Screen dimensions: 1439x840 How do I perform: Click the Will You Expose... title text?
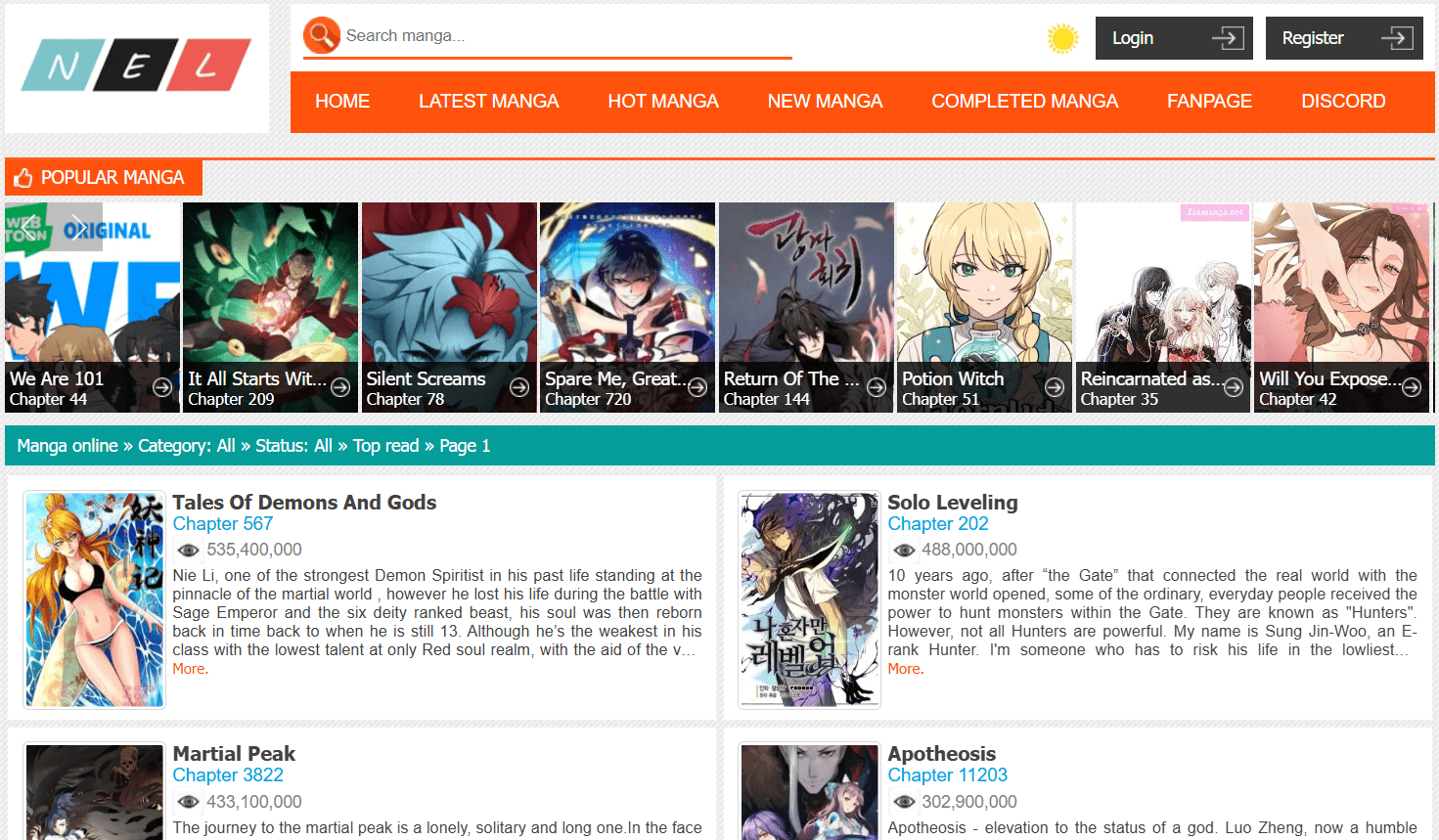click(1329, 379)
